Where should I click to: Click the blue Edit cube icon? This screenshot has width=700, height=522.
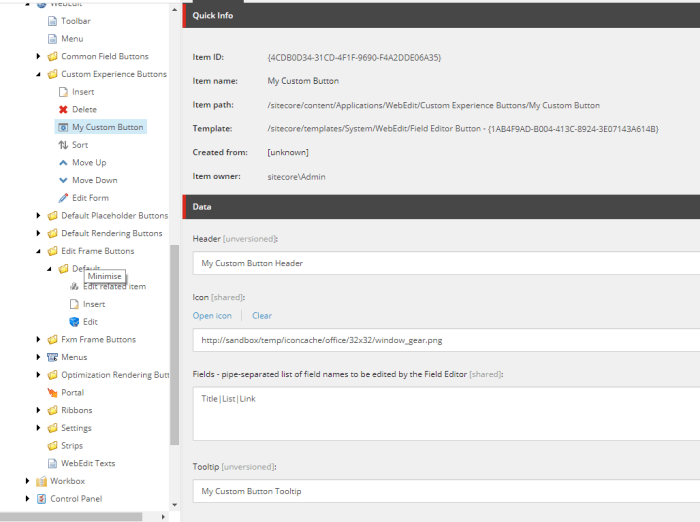click(74, 322)
